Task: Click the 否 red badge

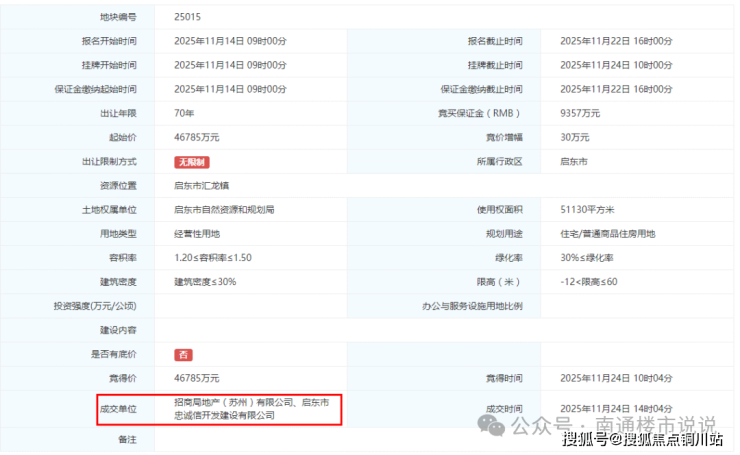Action: 183,355
